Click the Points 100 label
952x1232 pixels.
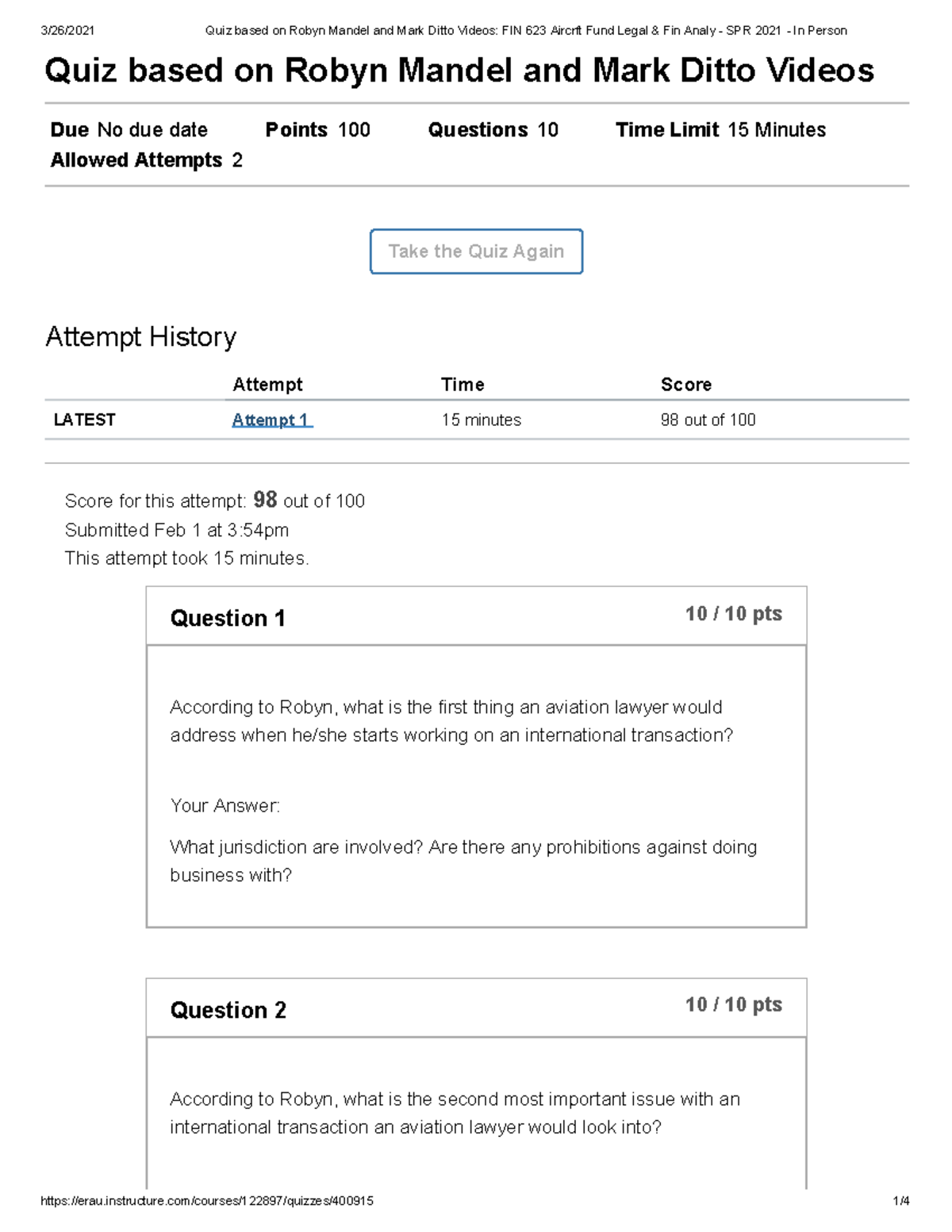(317, 129)
